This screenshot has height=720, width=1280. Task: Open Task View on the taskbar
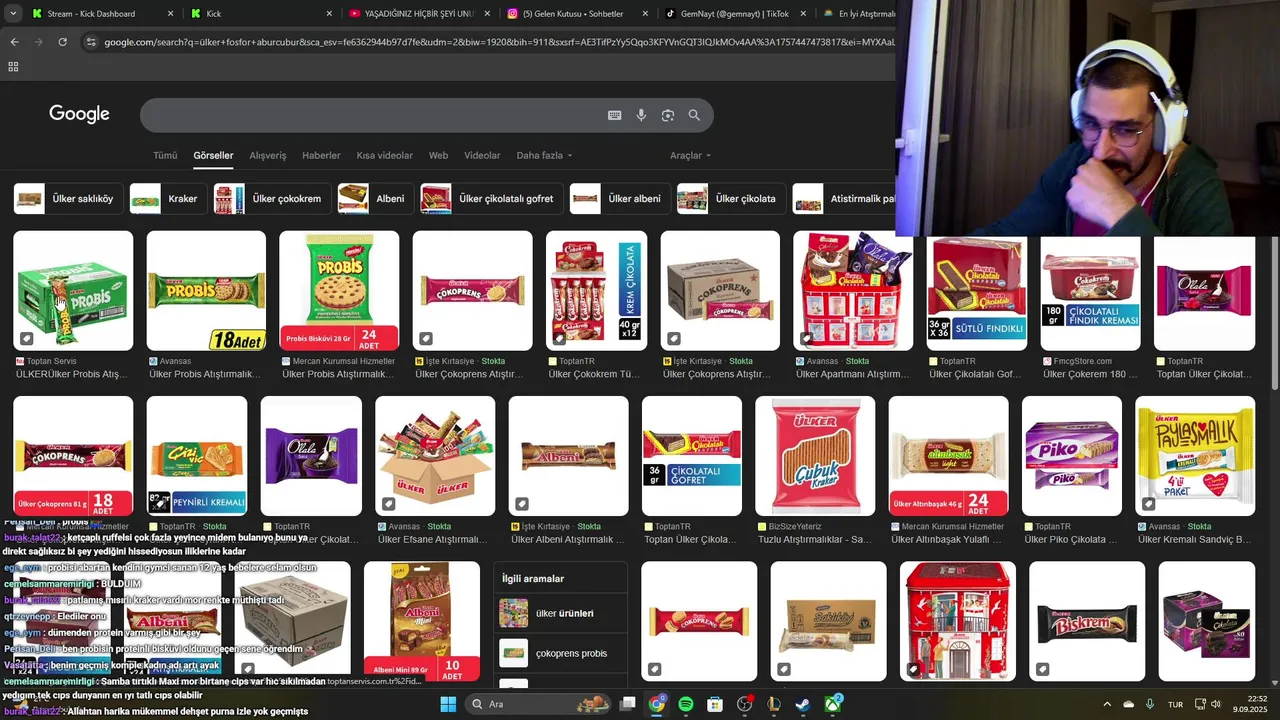coord(627,704)
